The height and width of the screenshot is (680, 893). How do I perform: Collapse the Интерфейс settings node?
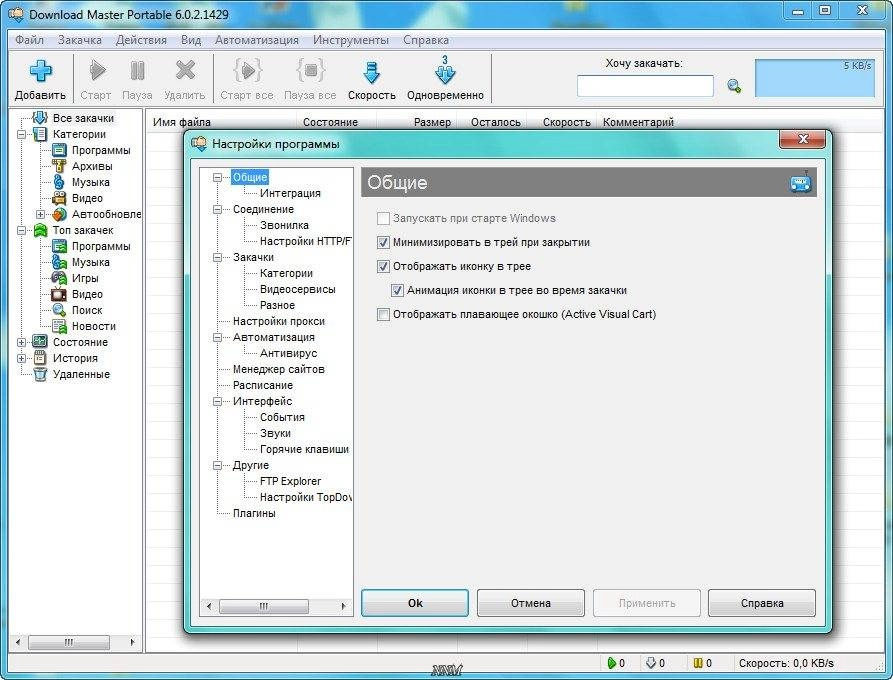point(217,401)
